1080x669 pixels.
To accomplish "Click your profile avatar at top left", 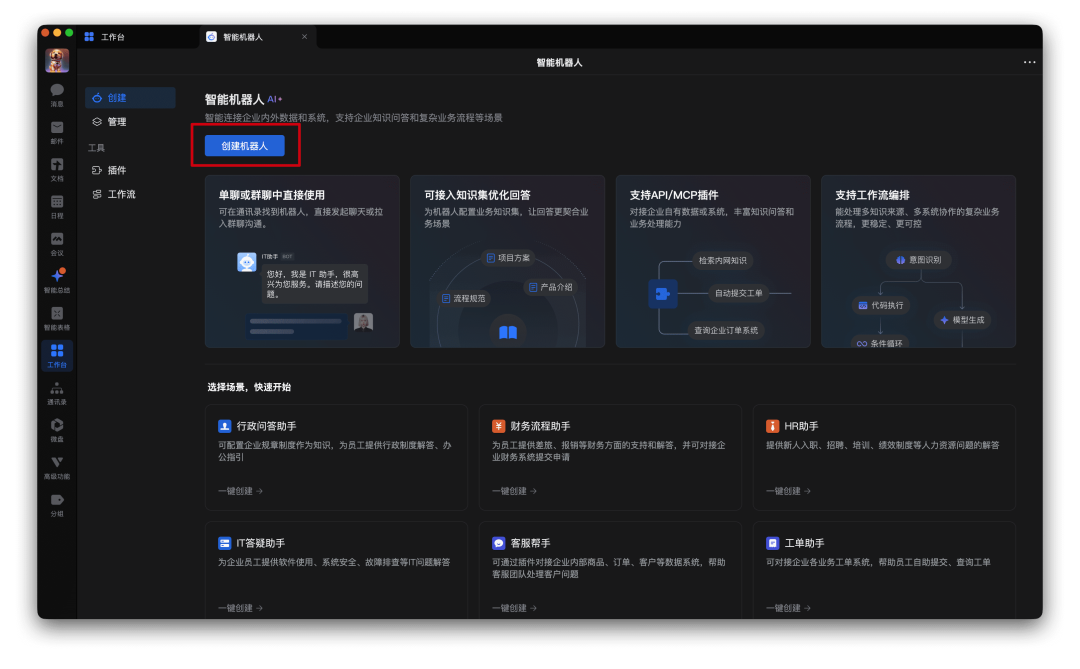I will click(57, 60).
